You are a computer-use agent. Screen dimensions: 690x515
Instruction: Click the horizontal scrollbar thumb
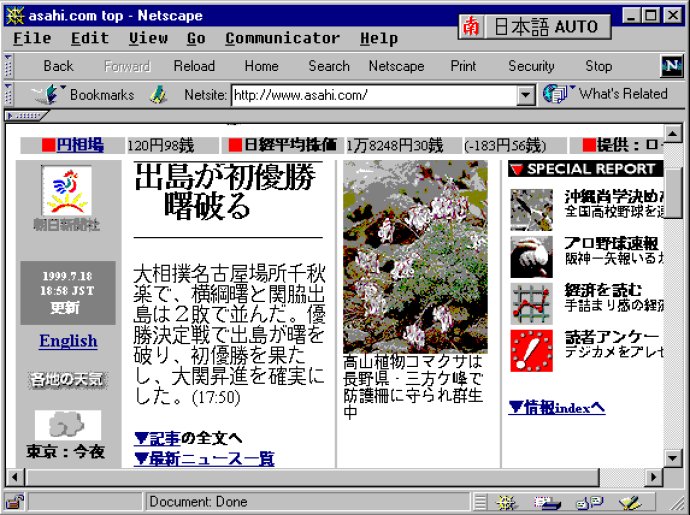(313, 477)
